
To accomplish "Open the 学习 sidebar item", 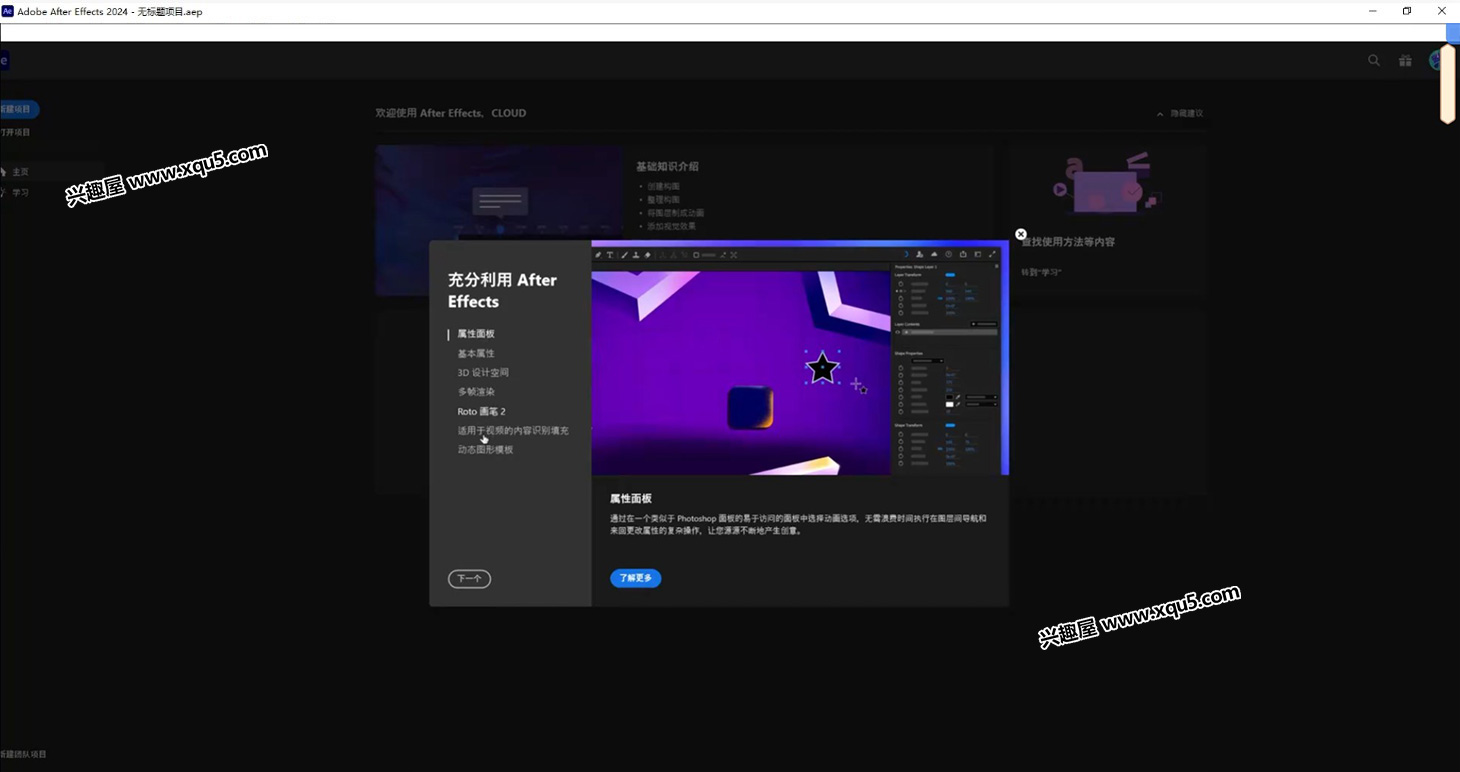I will pyautogui.click(x=20, y=192).
